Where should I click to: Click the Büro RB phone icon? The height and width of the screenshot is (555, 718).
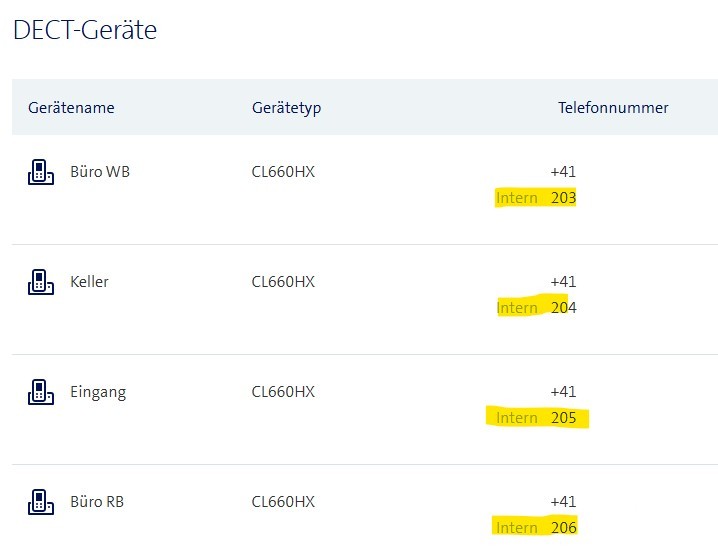tap(40, 502)
